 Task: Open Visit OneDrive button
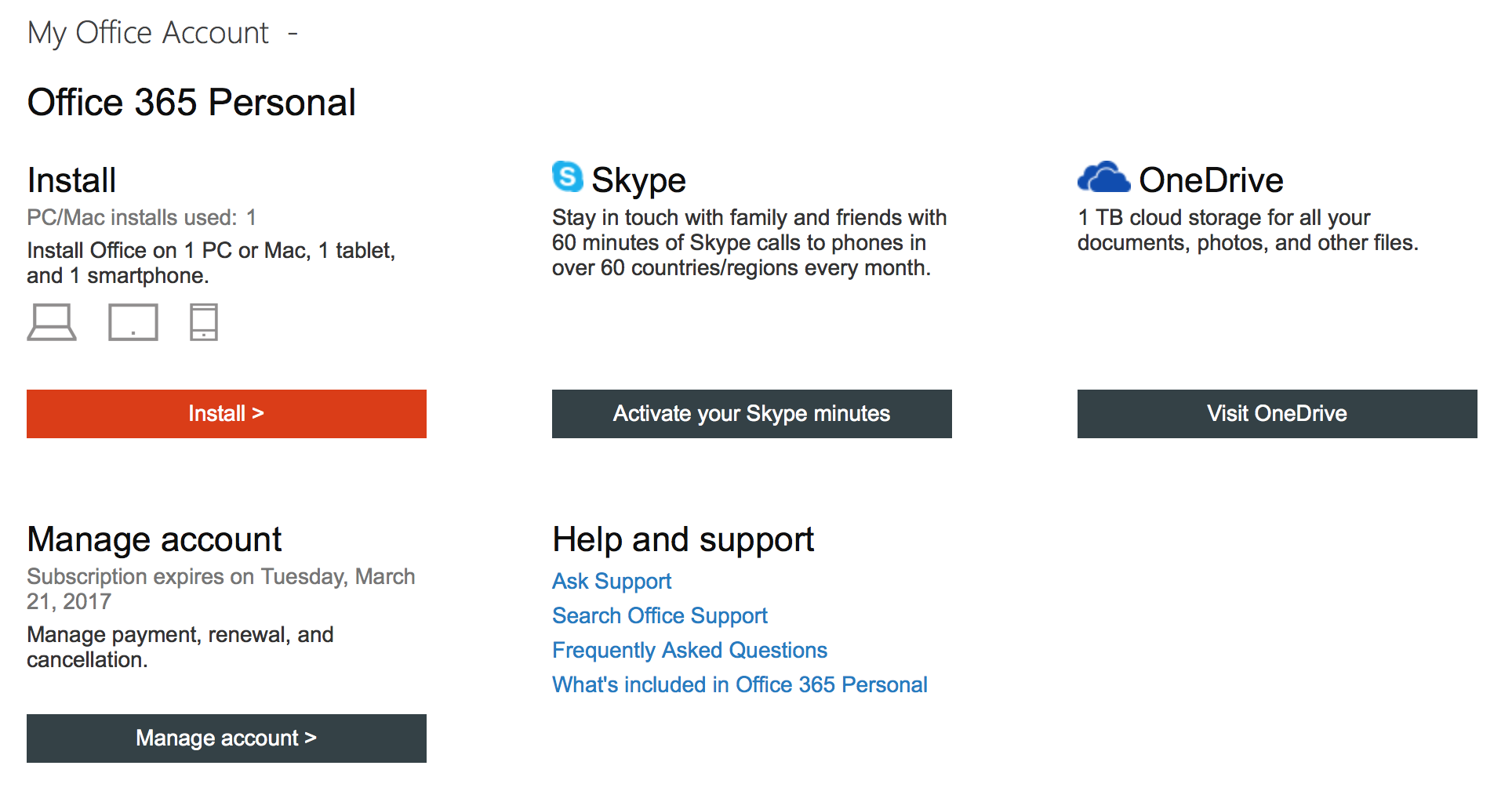point(1277,414)
